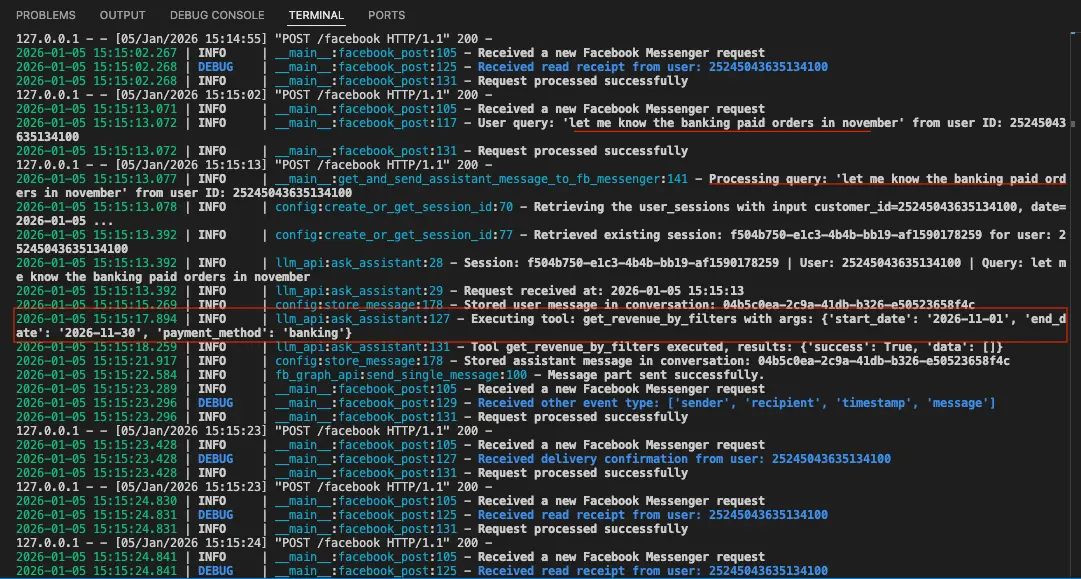Image resolution: width=1081 pixels, height=579 pixels.
Task: Click the first 127.0.0.1 POST request entry
Action: (x=160, y=39)
